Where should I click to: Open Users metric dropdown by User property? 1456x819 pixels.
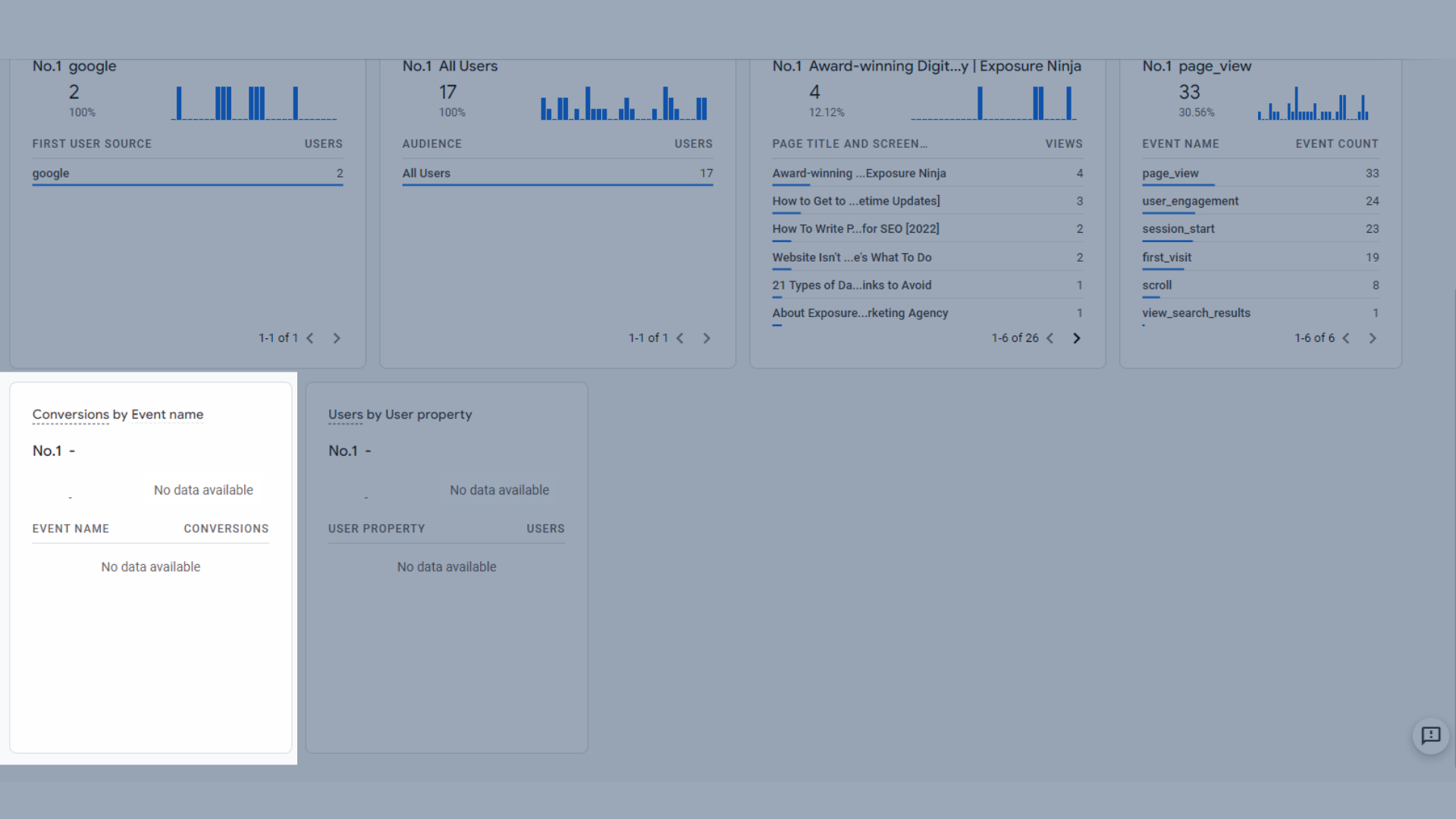coord(345,415)
